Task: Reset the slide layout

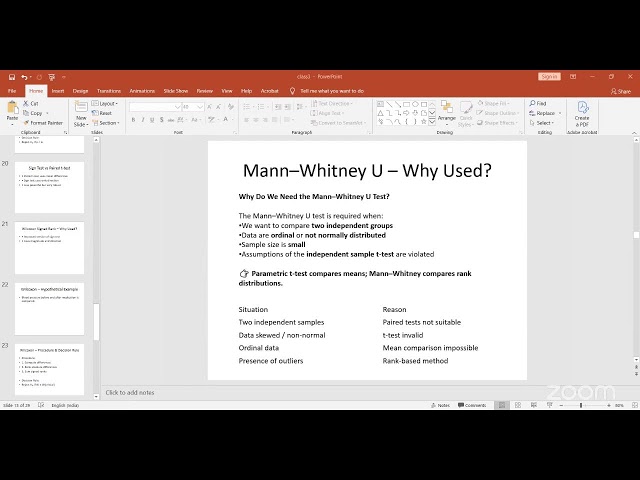Action: tap(102, 113)
